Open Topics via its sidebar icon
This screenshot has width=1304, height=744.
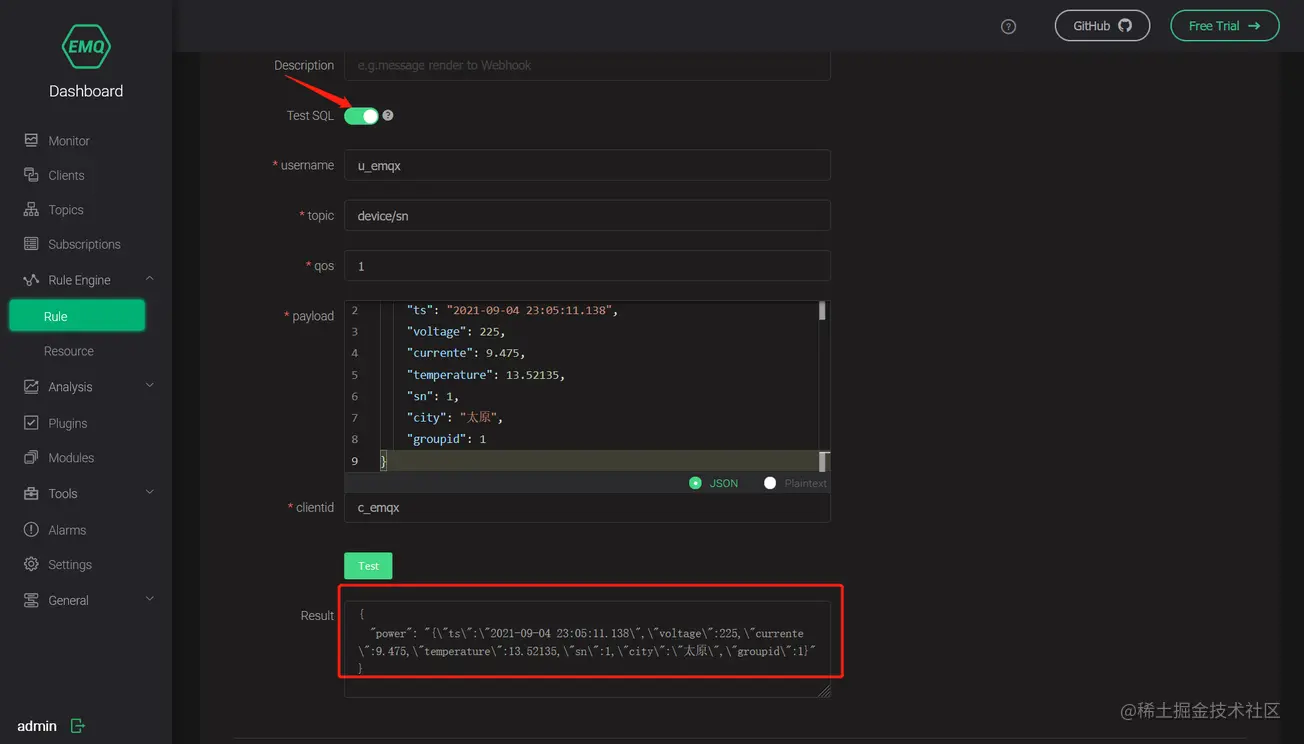coord(31,210)
